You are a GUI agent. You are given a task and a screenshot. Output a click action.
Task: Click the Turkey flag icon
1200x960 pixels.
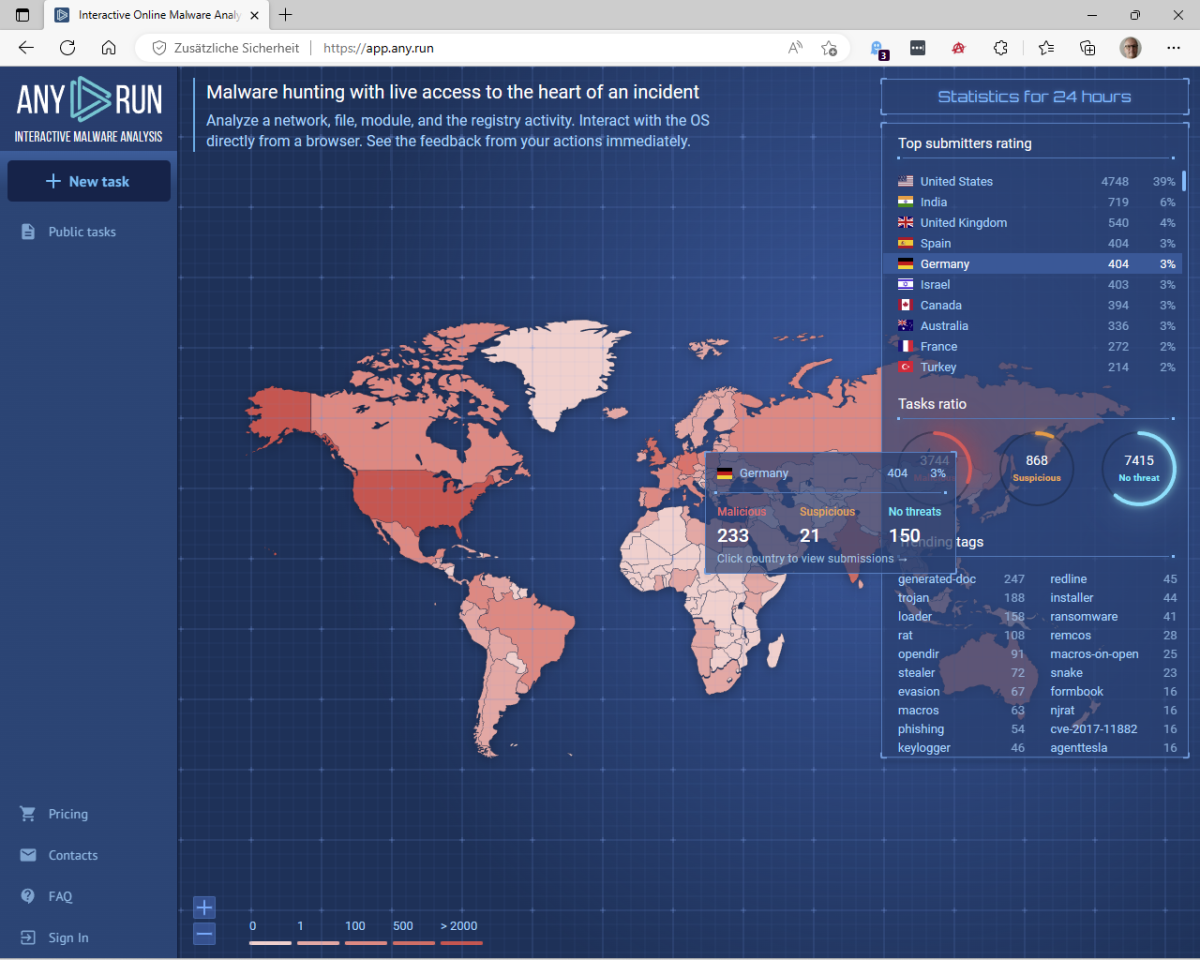906,367
